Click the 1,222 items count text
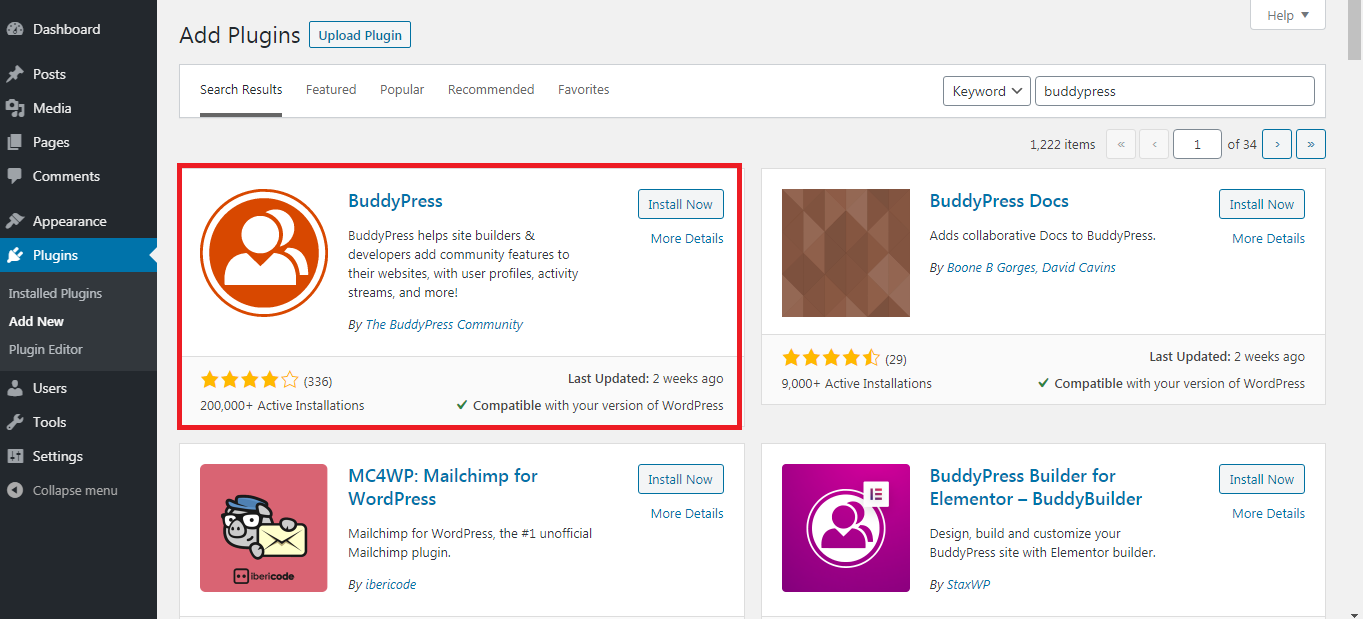 pyautogui.click(x=1062, y=144)
